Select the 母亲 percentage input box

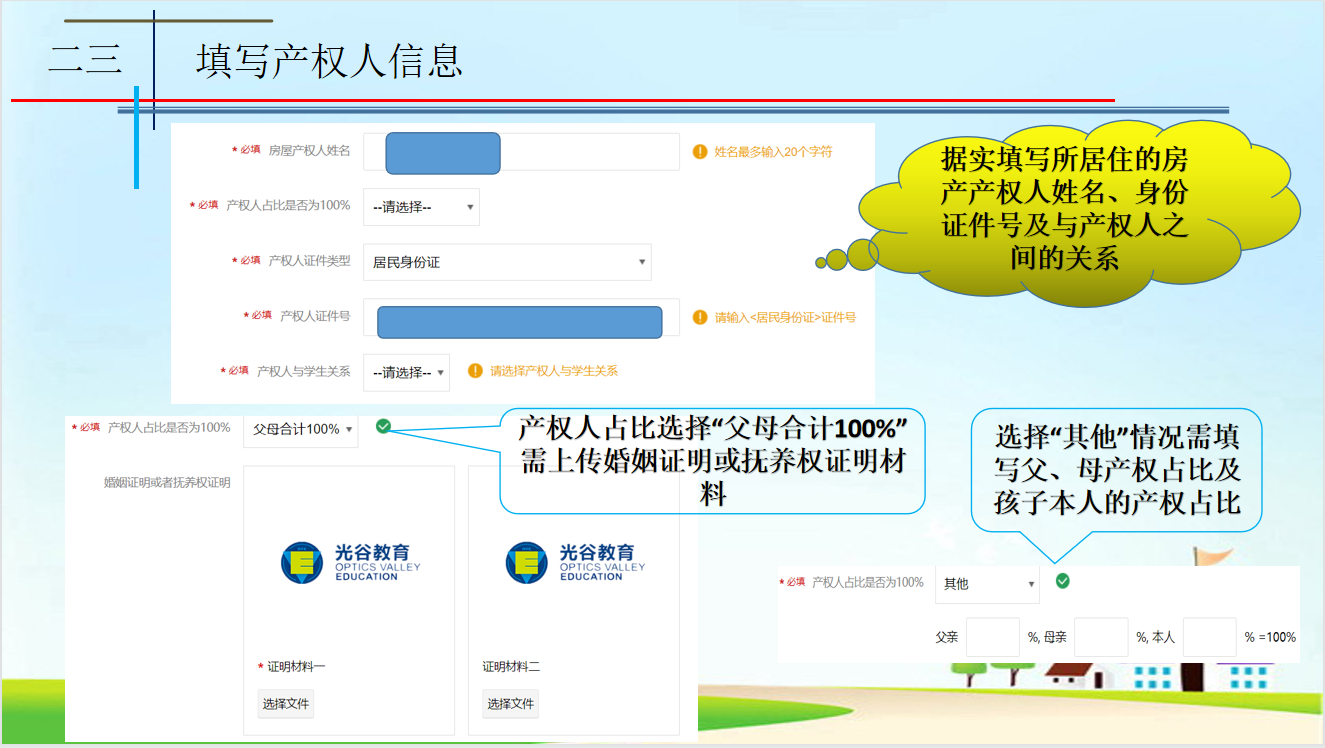coord(1101,637)
